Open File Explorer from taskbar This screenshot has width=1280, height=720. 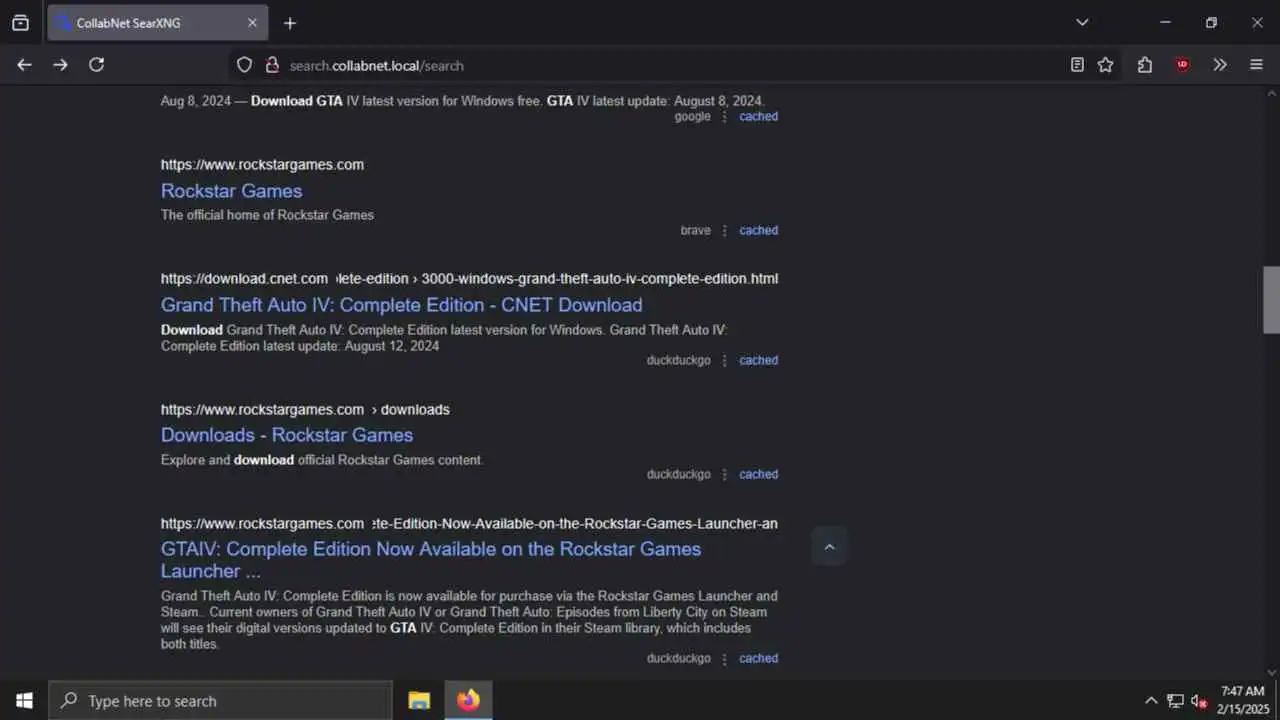coord(419,701)
